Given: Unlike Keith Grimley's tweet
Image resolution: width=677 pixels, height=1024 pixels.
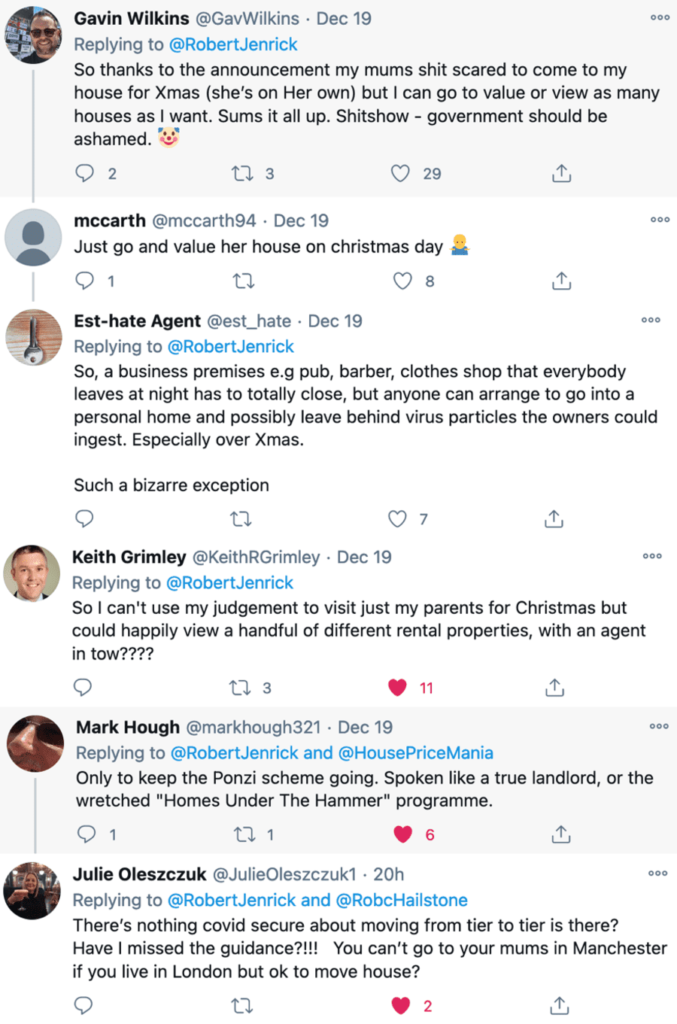Looking at the screenshot, I should (x=397, y=688).
